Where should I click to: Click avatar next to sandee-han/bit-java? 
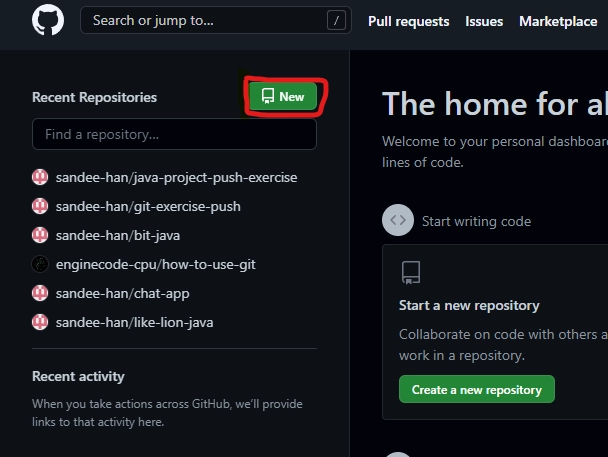40,235
